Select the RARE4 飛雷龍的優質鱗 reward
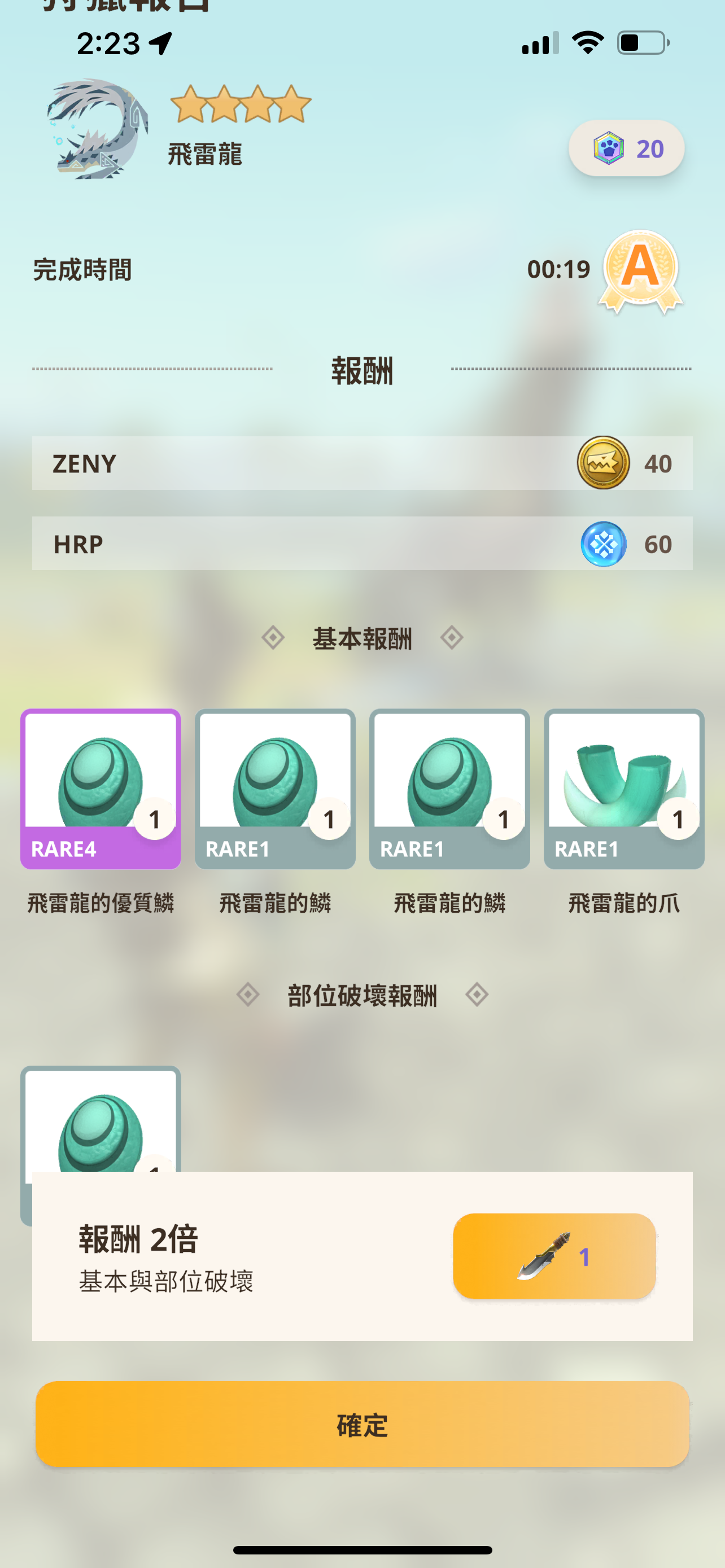 click(x=101, y=789)
